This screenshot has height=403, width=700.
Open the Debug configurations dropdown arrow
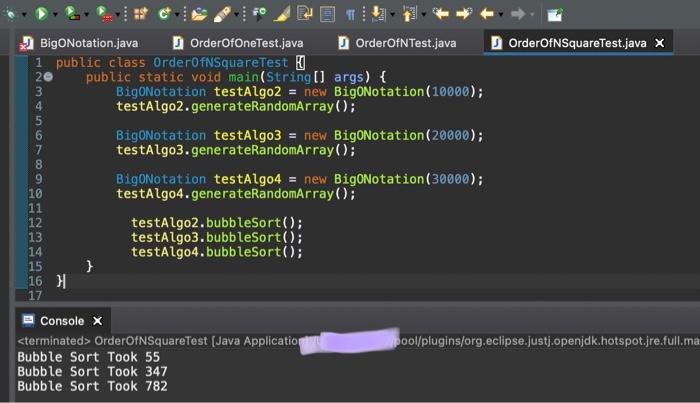pyautogui.click(x=24, y=15)
